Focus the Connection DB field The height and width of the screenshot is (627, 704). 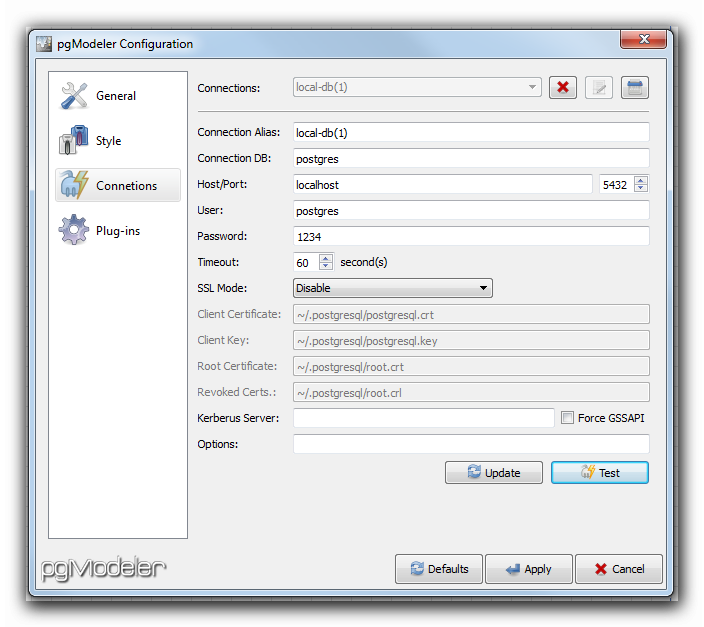471,159
